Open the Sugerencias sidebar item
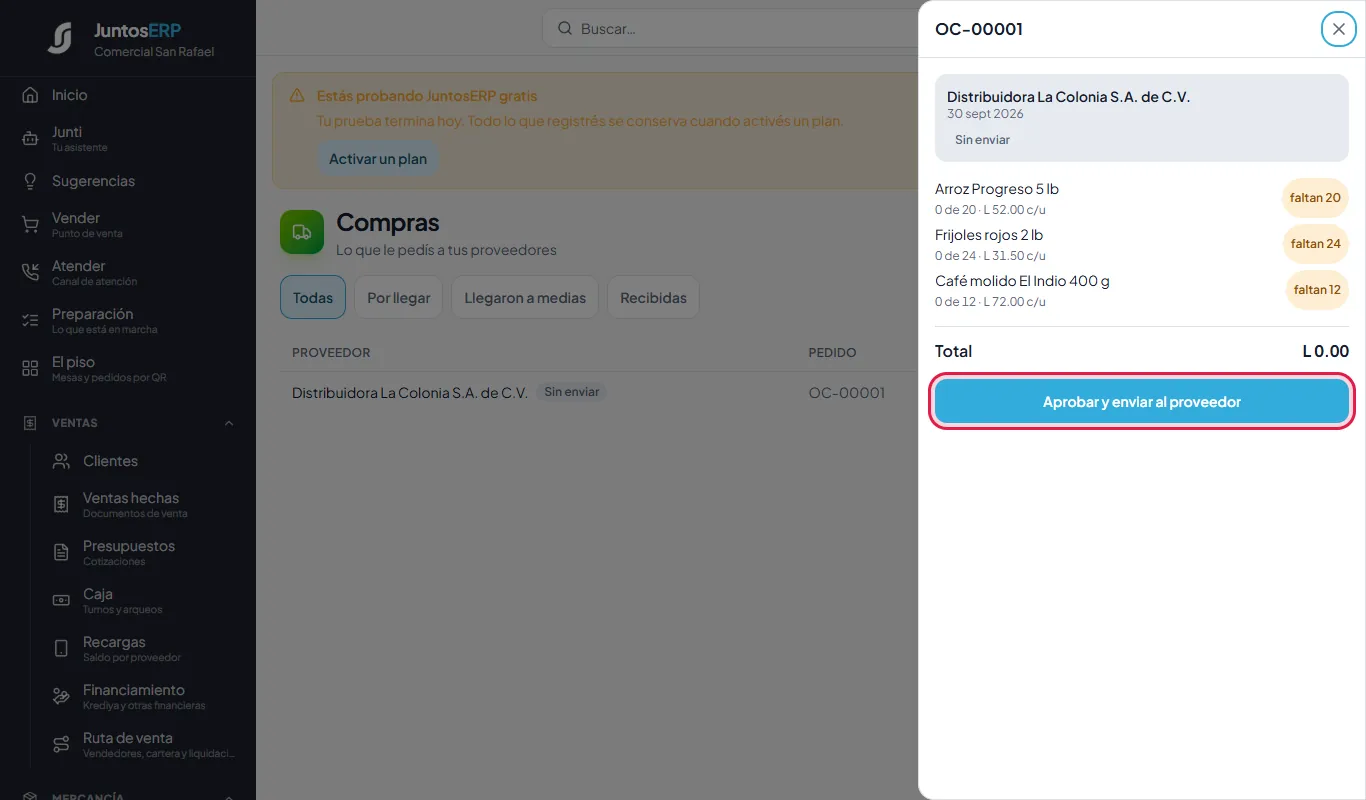 coord(128,181)
